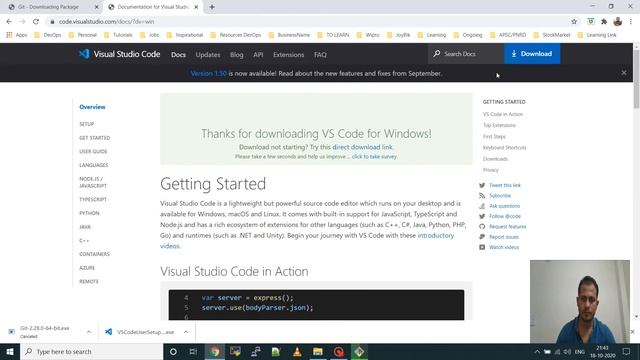
Task: Click the page vertical scrollbar thumb
Action: 636,80
